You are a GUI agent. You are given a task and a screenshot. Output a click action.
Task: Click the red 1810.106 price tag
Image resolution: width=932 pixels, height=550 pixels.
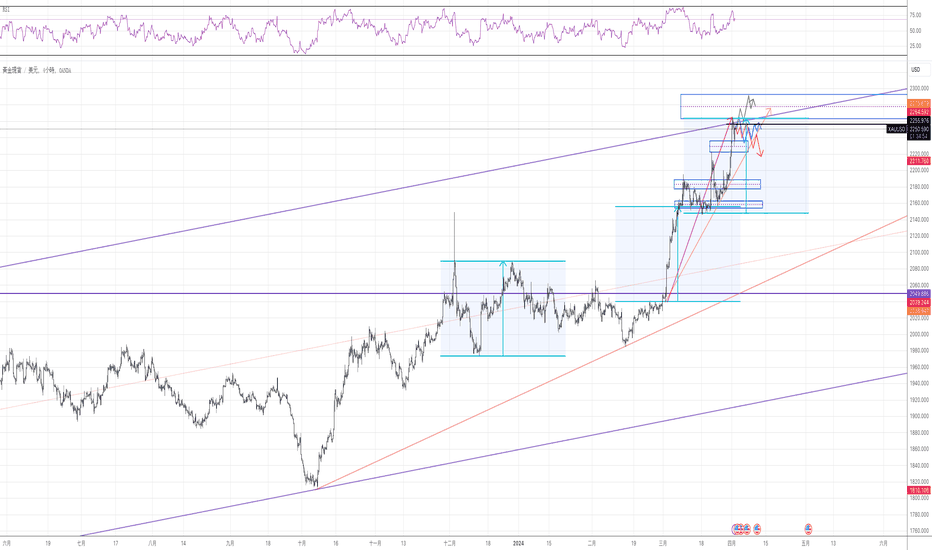[x=919, y=490]
